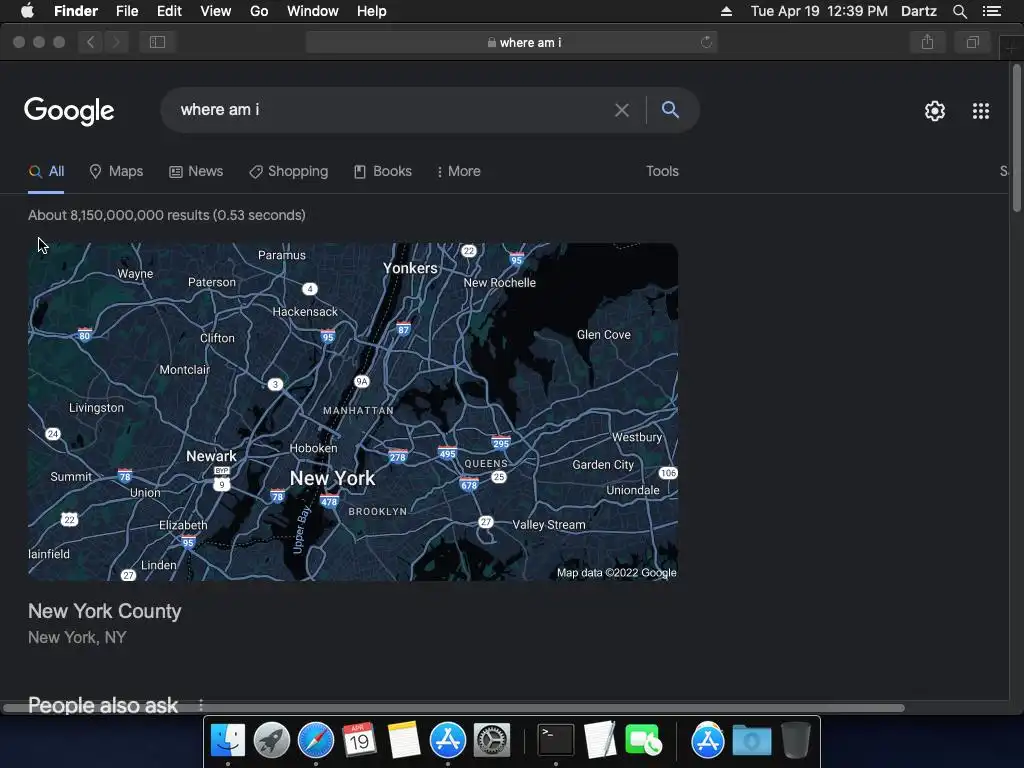
Task: Reload the page in Safari
Action: click(706, 42)
